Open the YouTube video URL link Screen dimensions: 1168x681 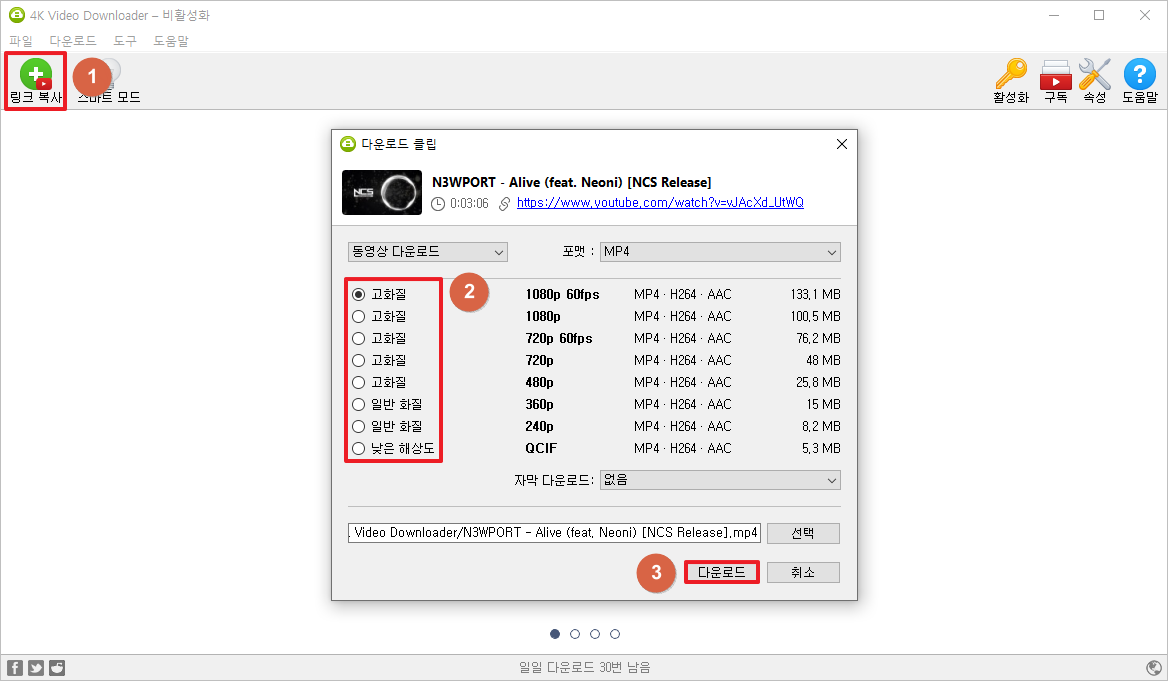pos(660,203)
